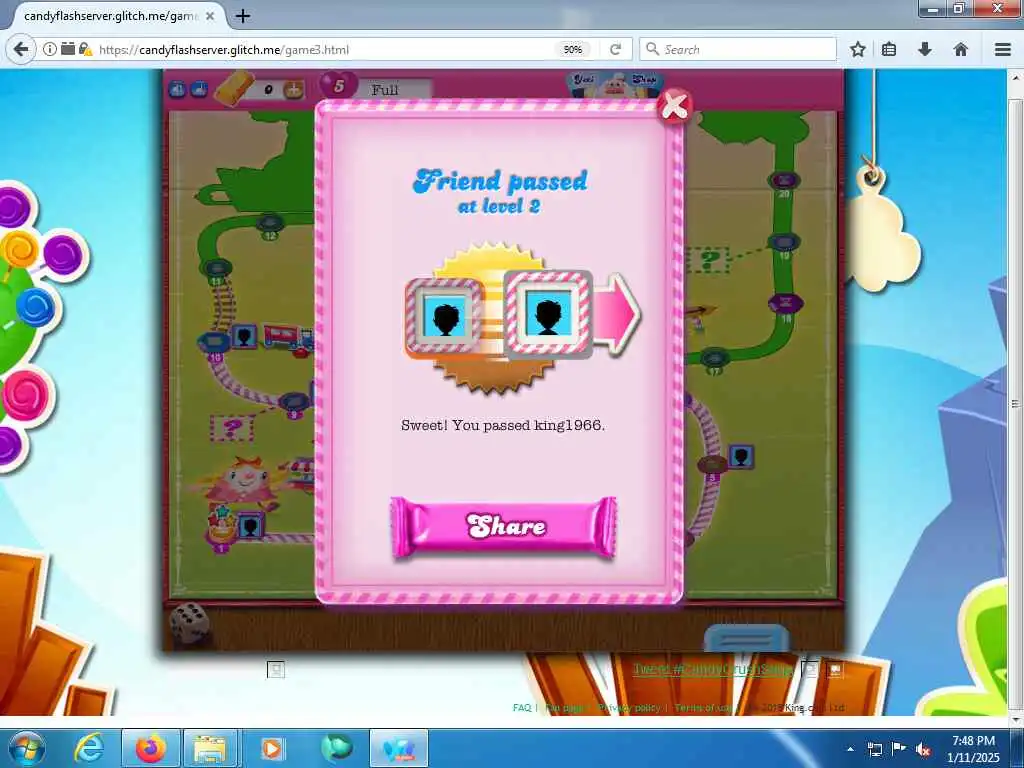Add gold bars with plus button
The image size is (1024, 768).
(294, 90)
